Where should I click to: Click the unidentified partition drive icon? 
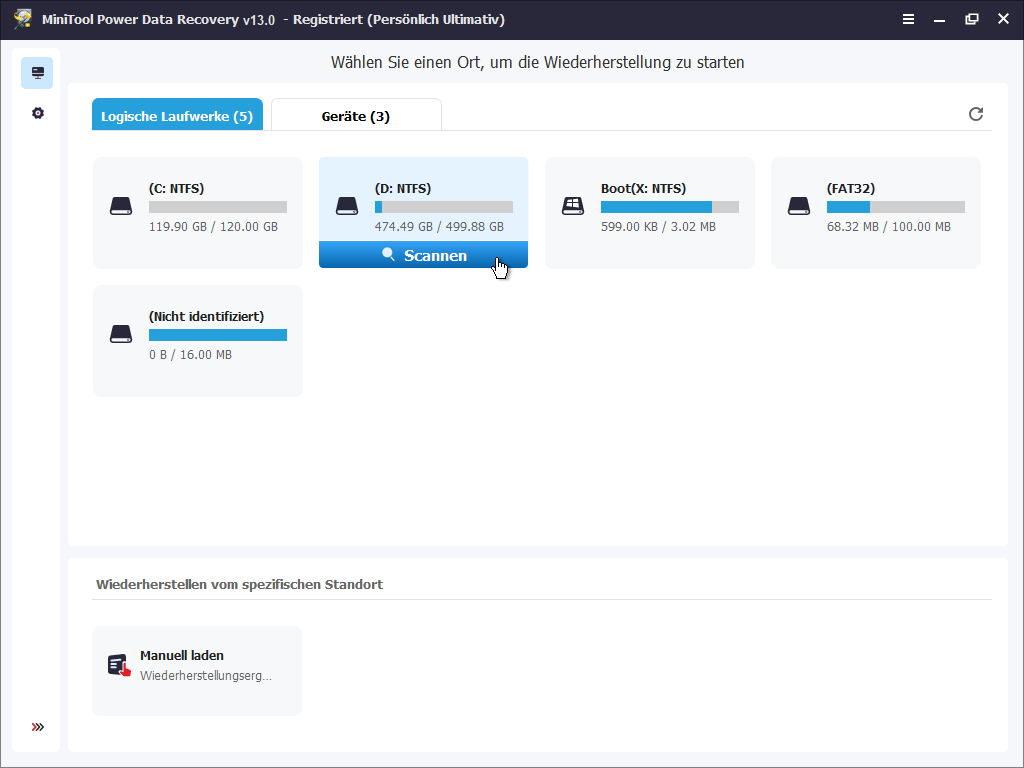coord(121,334)
